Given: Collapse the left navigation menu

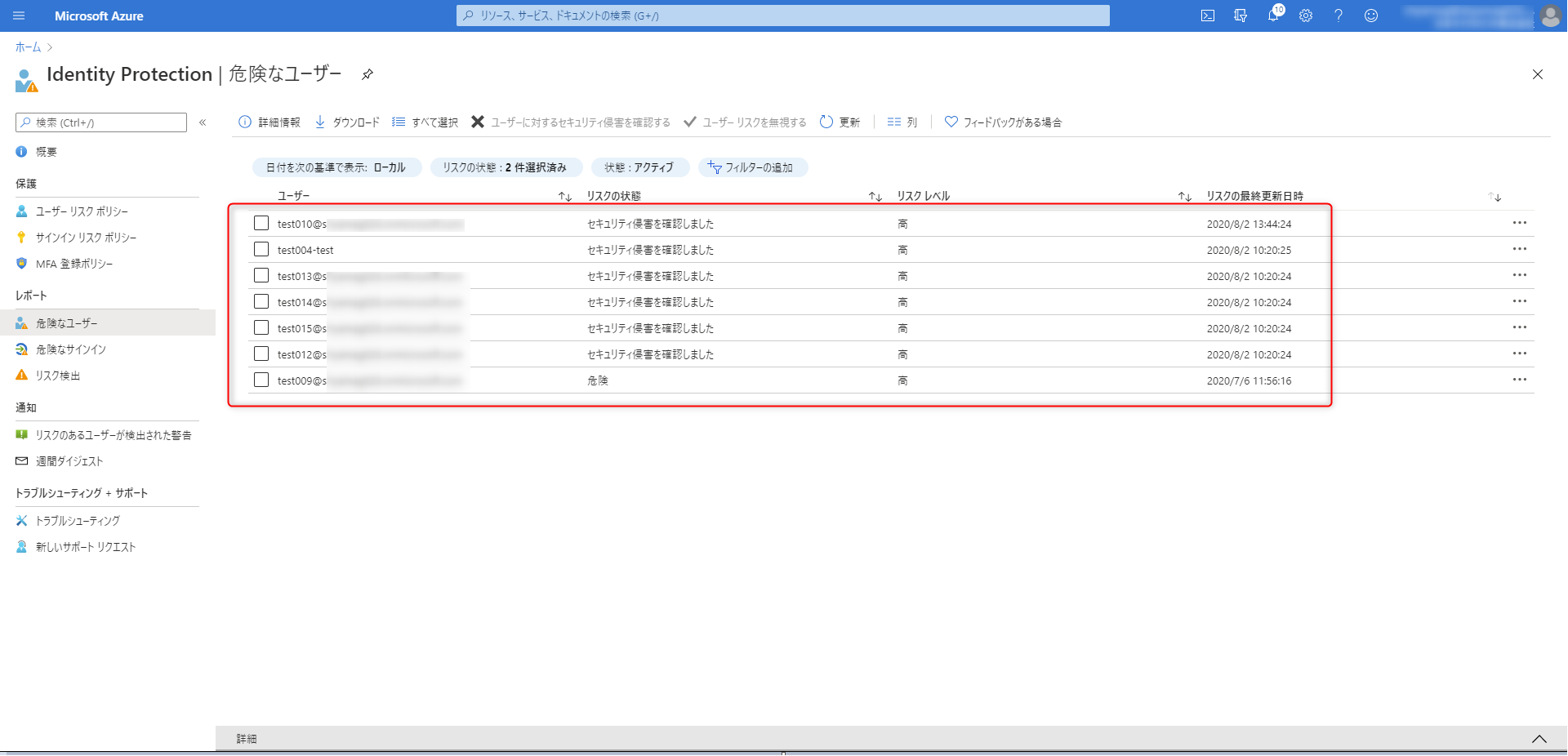Looking at the screenshot, I should coord(203,122).
